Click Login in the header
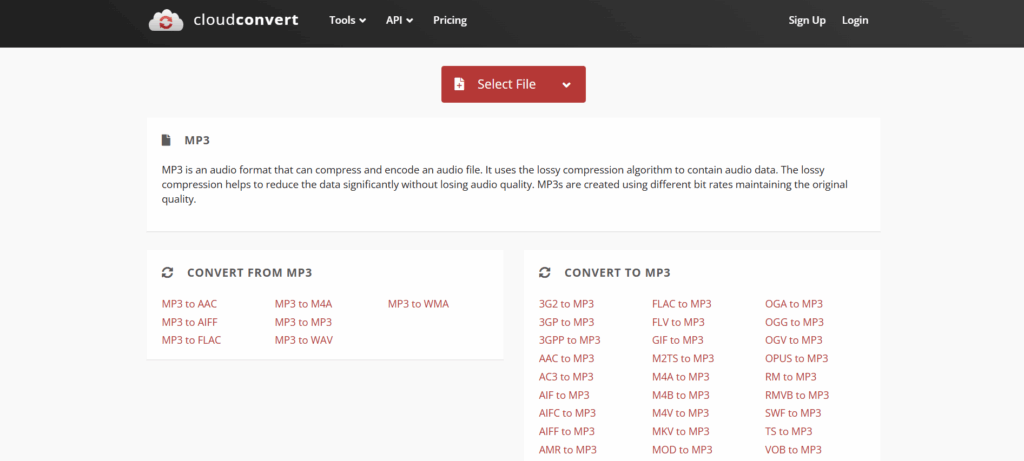 (x=855, y=20)
